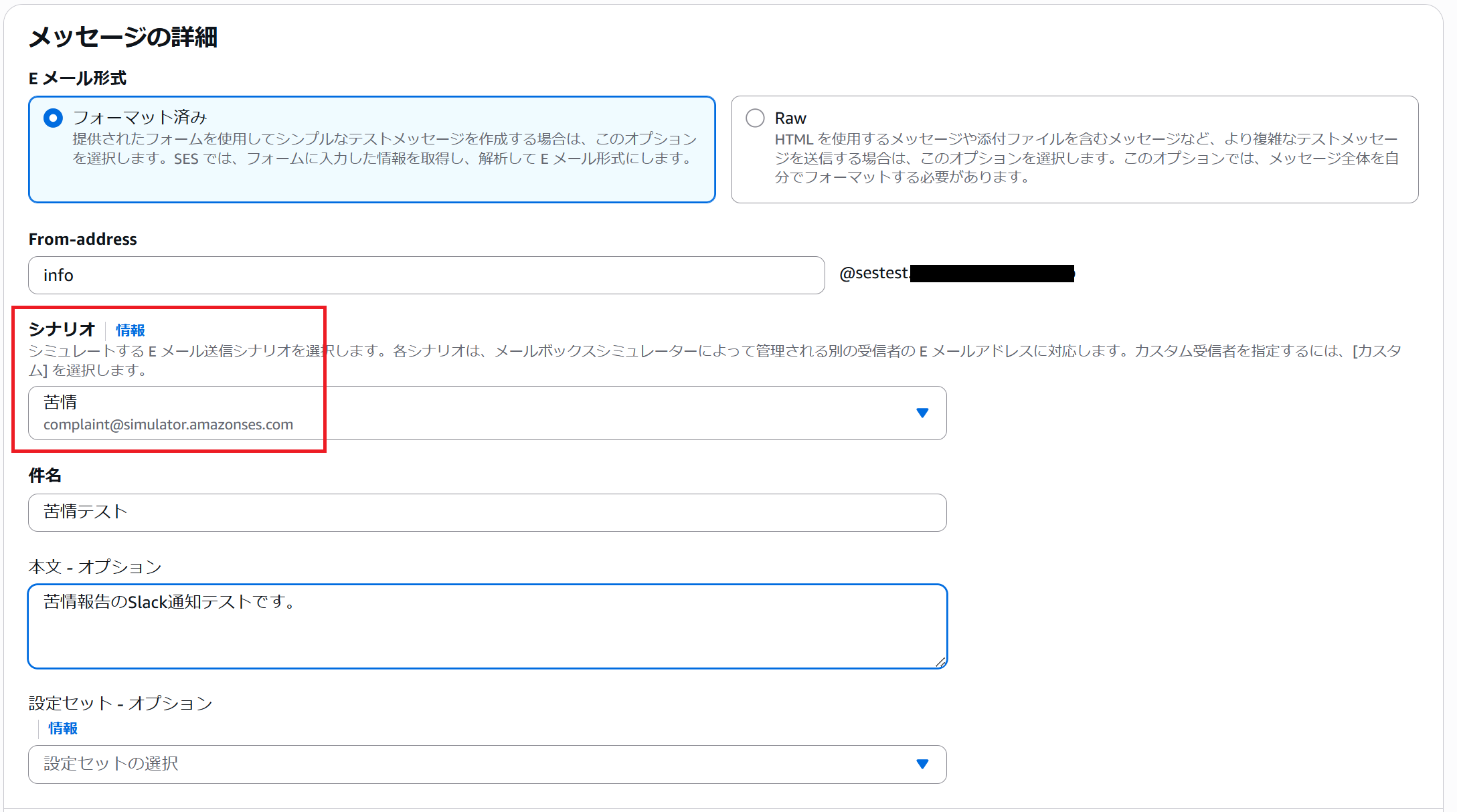1457x812 pixels.
Task: Click the textarea resize handle corner
Action: click(940, 662)
